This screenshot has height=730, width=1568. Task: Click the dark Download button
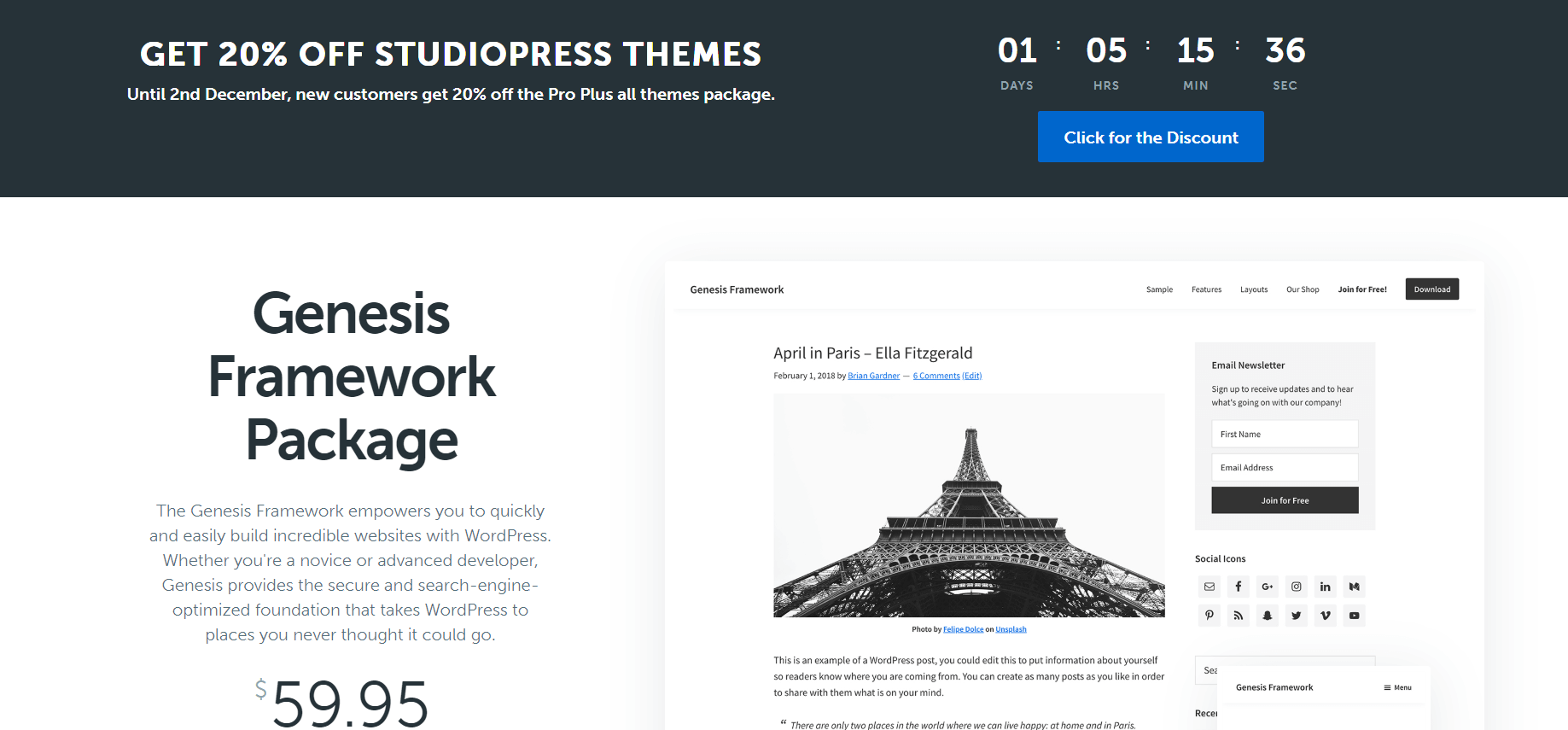point(1432,289)
